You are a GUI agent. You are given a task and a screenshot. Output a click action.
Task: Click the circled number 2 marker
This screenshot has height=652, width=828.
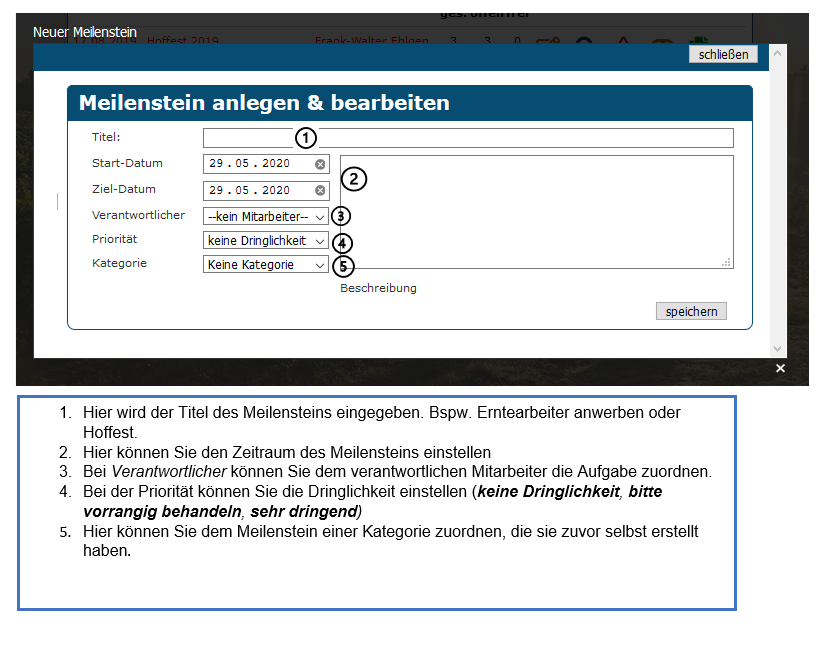point(354,180)
